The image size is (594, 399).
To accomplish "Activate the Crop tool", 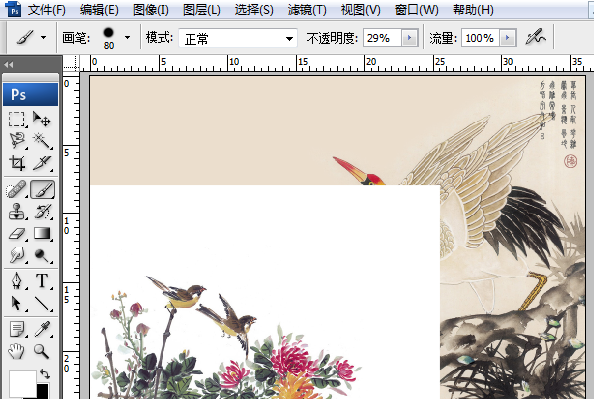I will tap(17, 163).
